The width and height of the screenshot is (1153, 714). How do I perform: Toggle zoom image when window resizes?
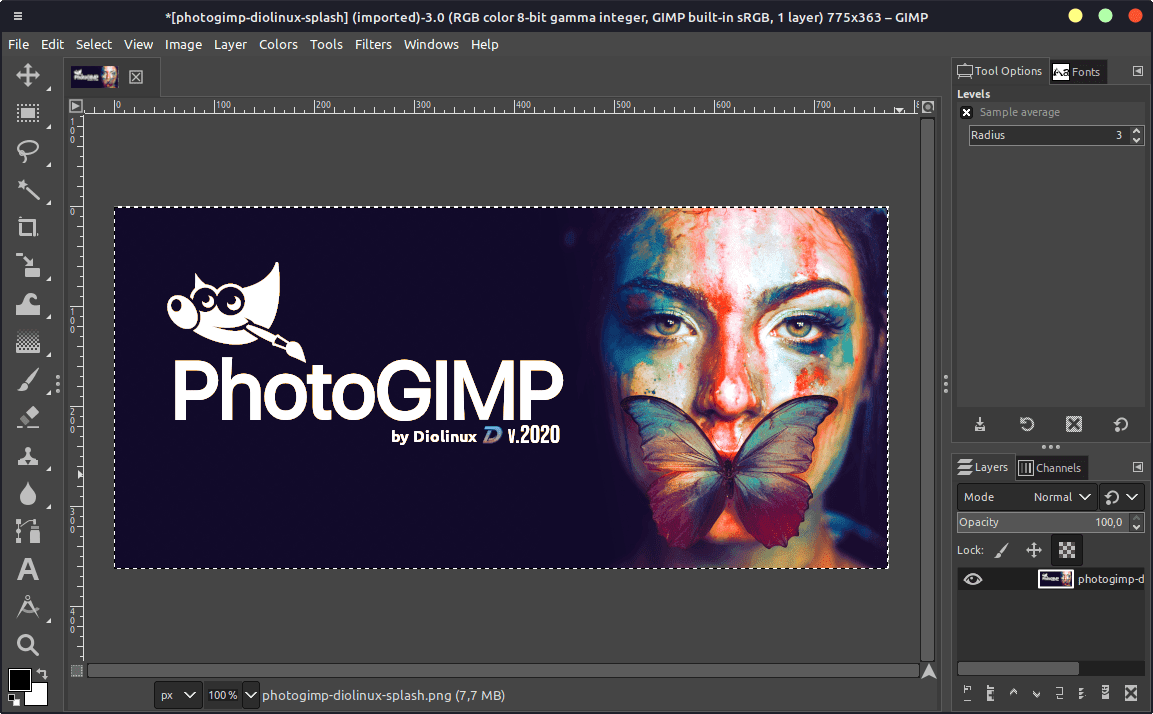[929, 107]
